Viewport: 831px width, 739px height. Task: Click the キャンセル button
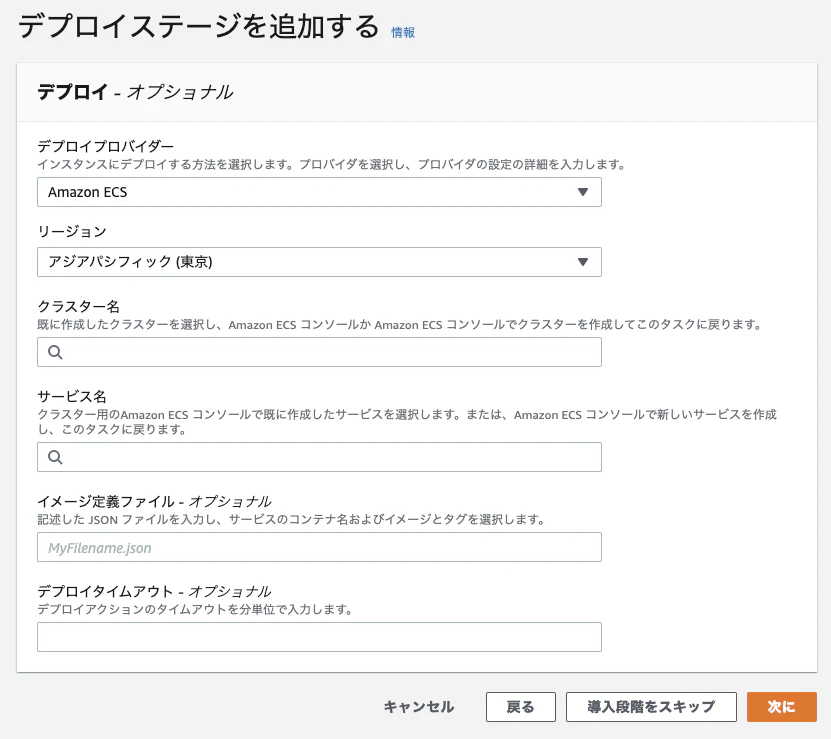(x=419, y=707)
